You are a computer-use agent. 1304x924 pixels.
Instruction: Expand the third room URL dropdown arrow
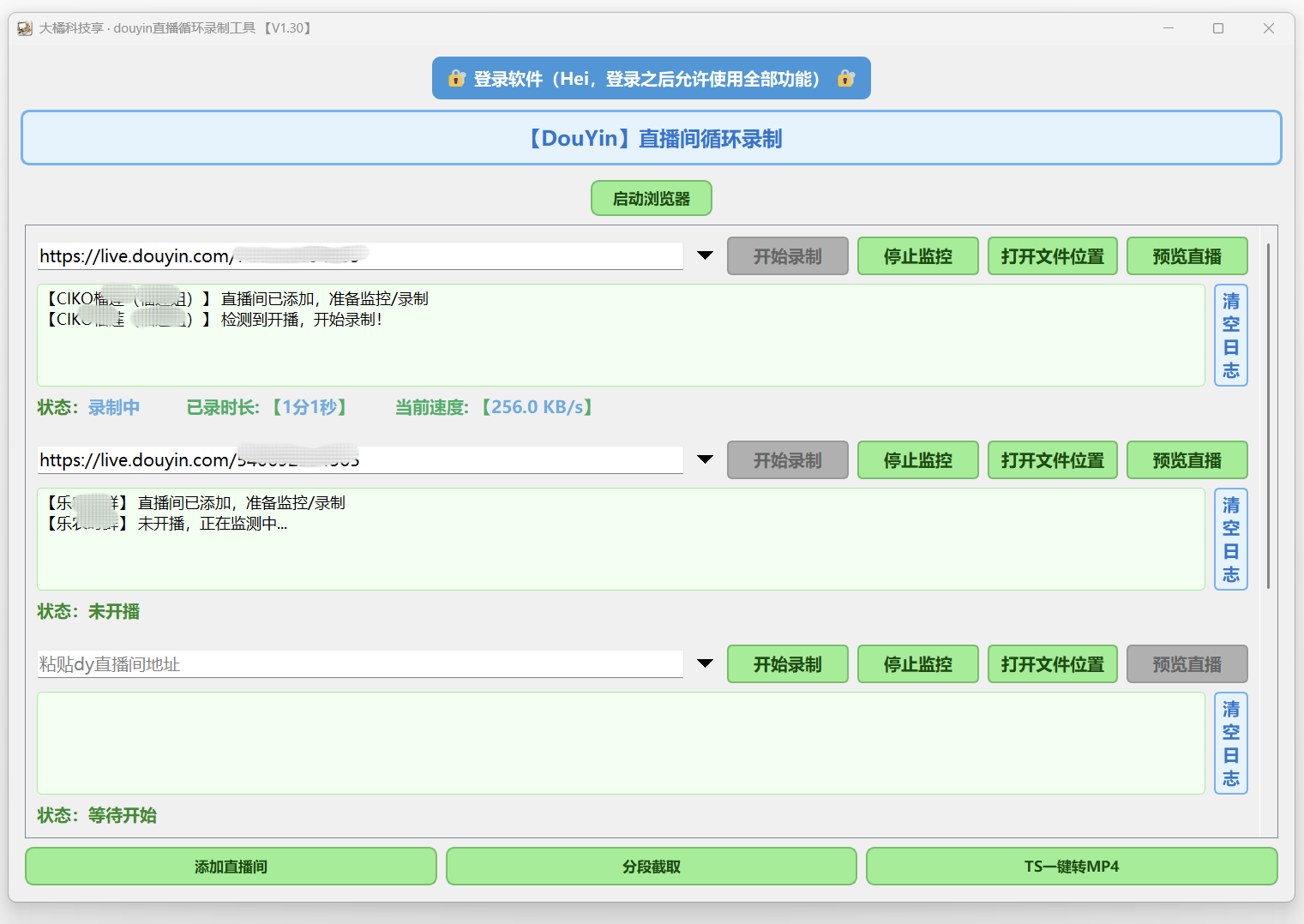[x=705, y=663]
